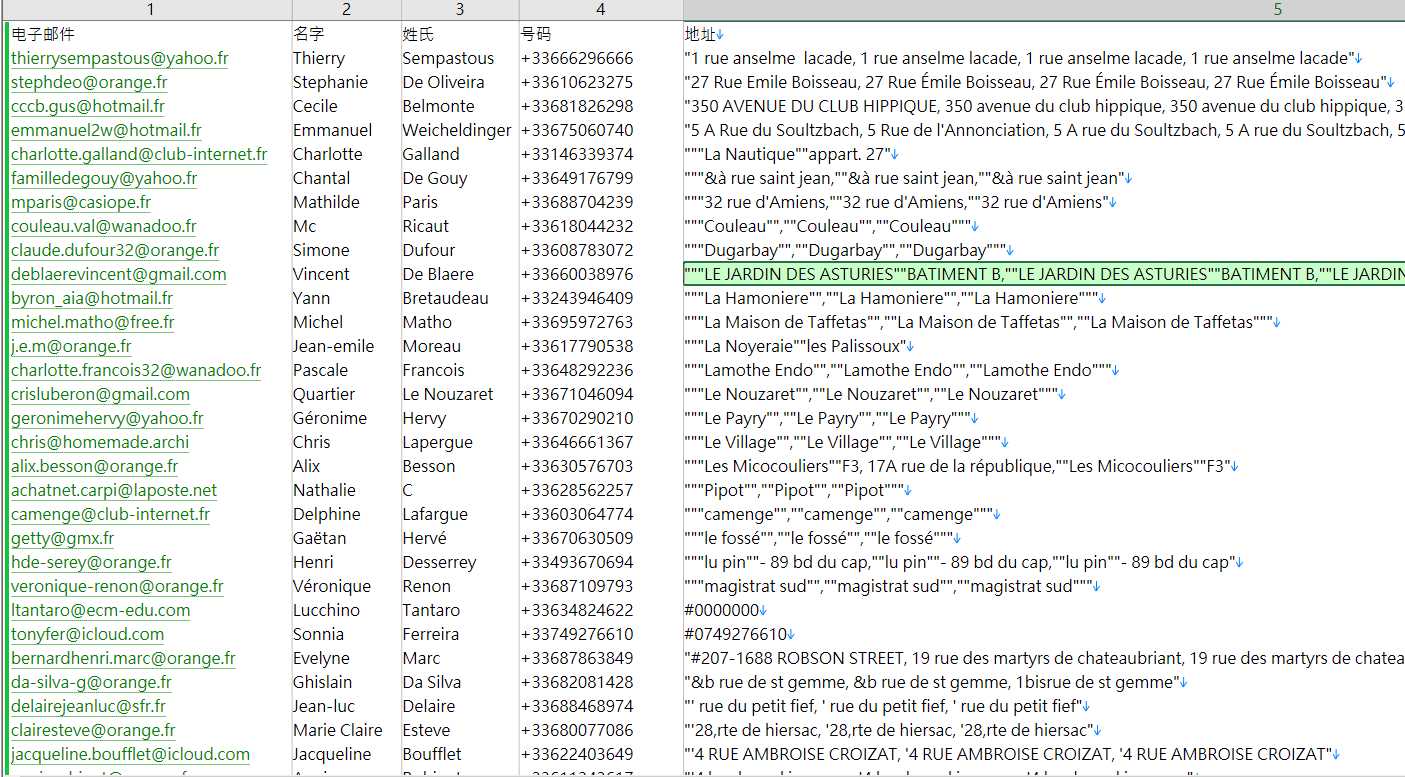
Task: Open veronique-renon@orange.fr link
Action: tap(117, 586)
